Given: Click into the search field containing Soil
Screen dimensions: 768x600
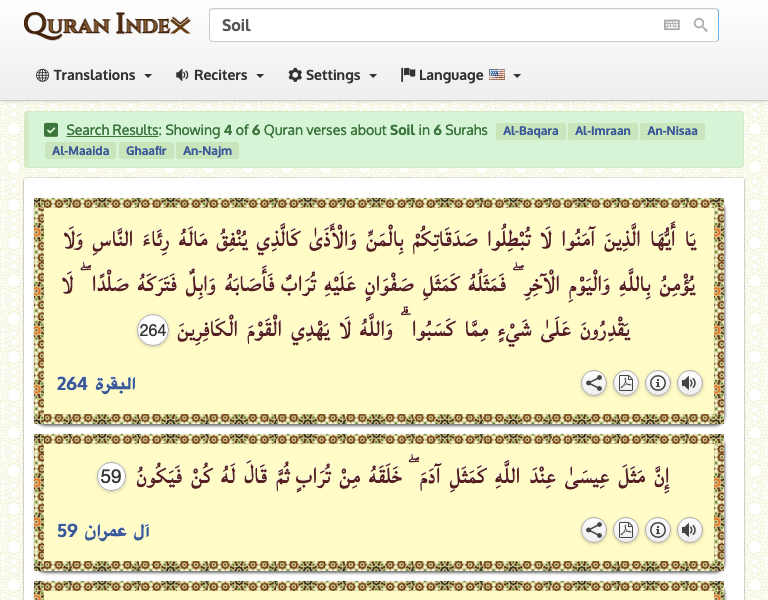Looking at the screenshot, I should pos(436,25).
